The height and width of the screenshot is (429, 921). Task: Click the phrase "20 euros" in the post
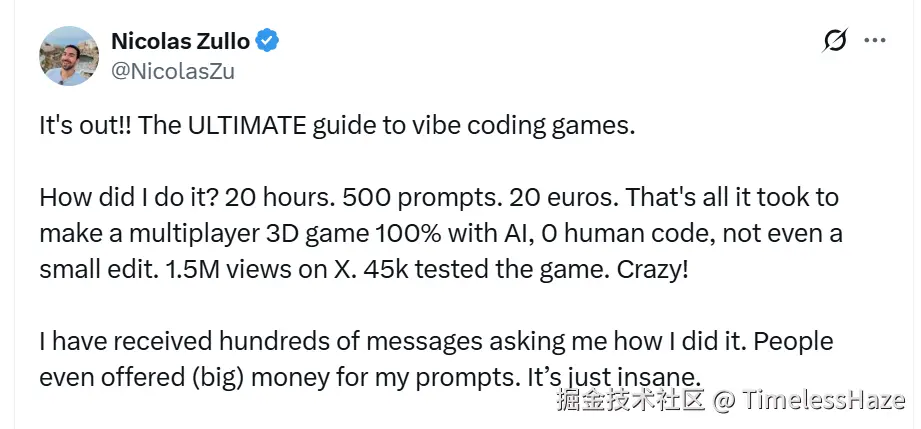coord(563,198)
